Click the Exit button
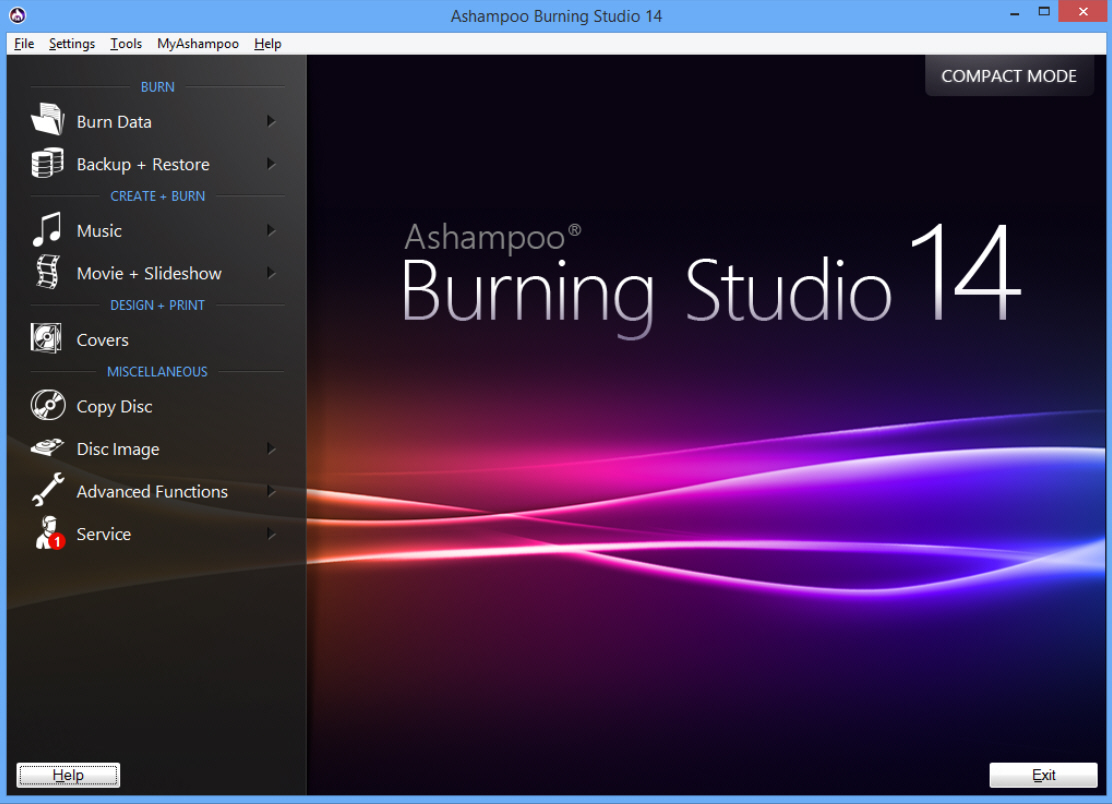Viewport: 1112px width, 804px height. point(1043,775)
